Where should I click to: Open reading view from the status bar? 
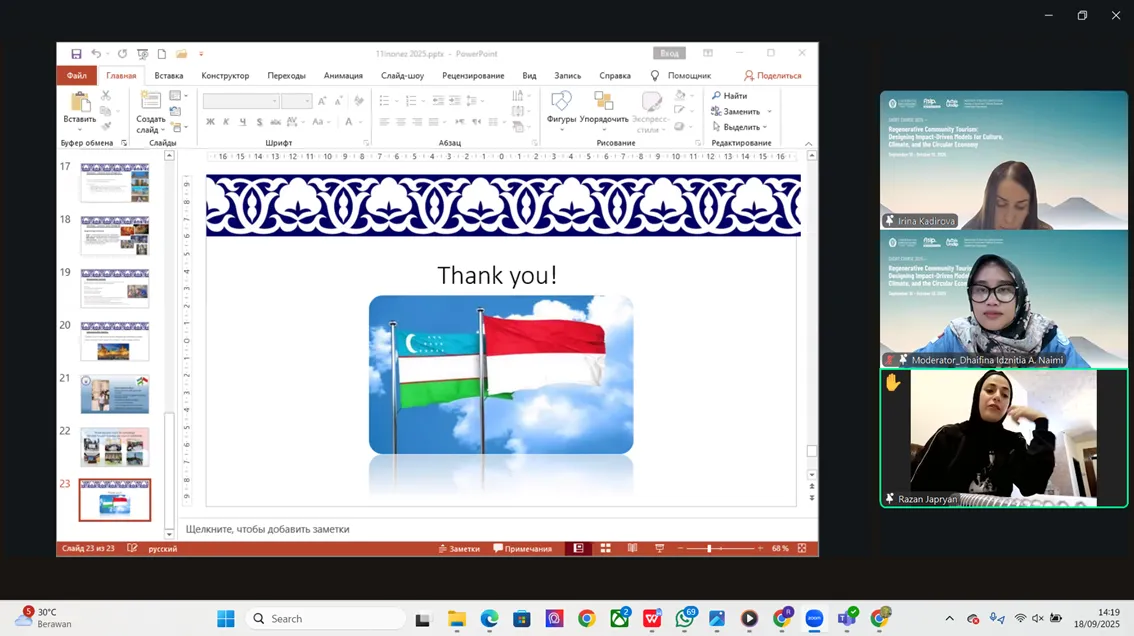632,549
